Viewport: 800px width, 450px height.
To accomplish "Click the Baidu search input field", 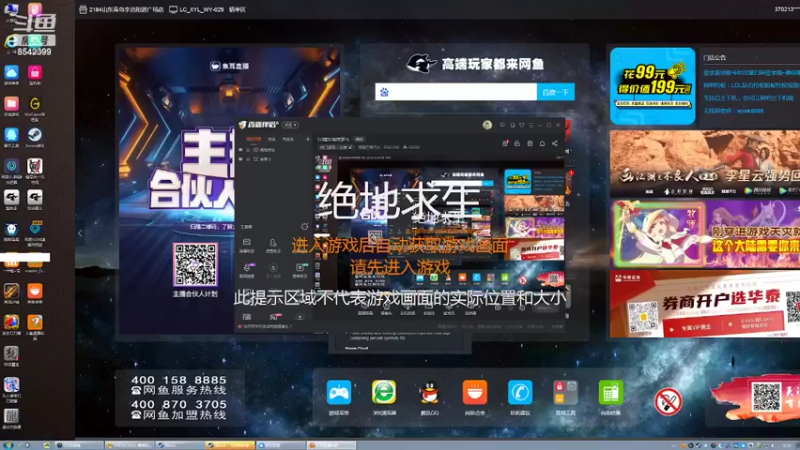I will [456, 92].
